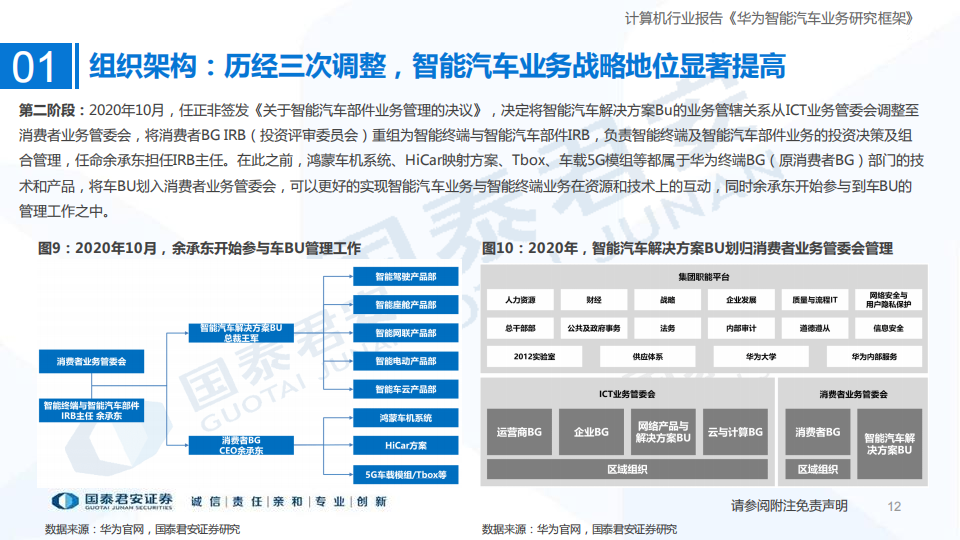Select the 战略 cell

tap(667, 300)
